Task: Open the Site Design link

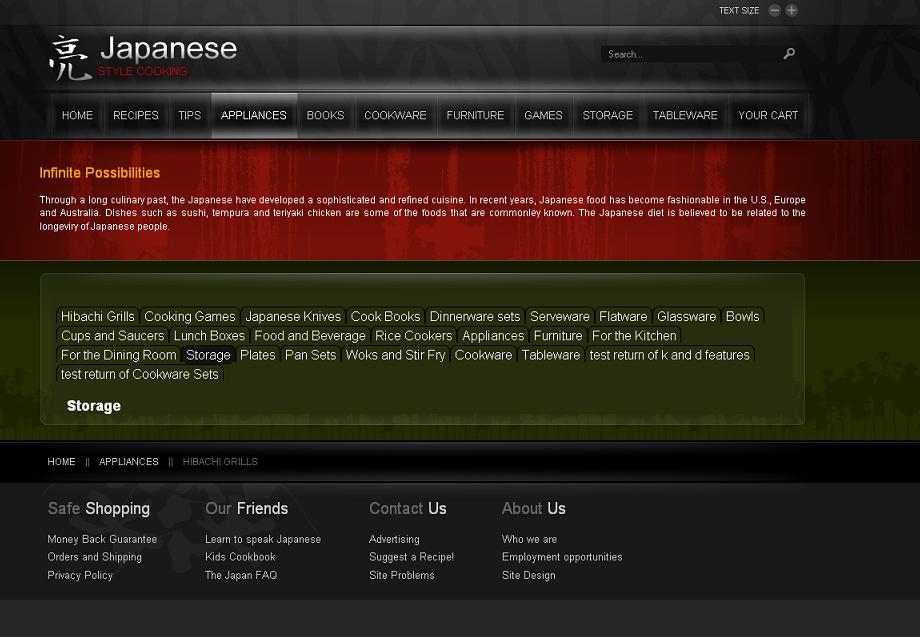Action: (529, 575)
